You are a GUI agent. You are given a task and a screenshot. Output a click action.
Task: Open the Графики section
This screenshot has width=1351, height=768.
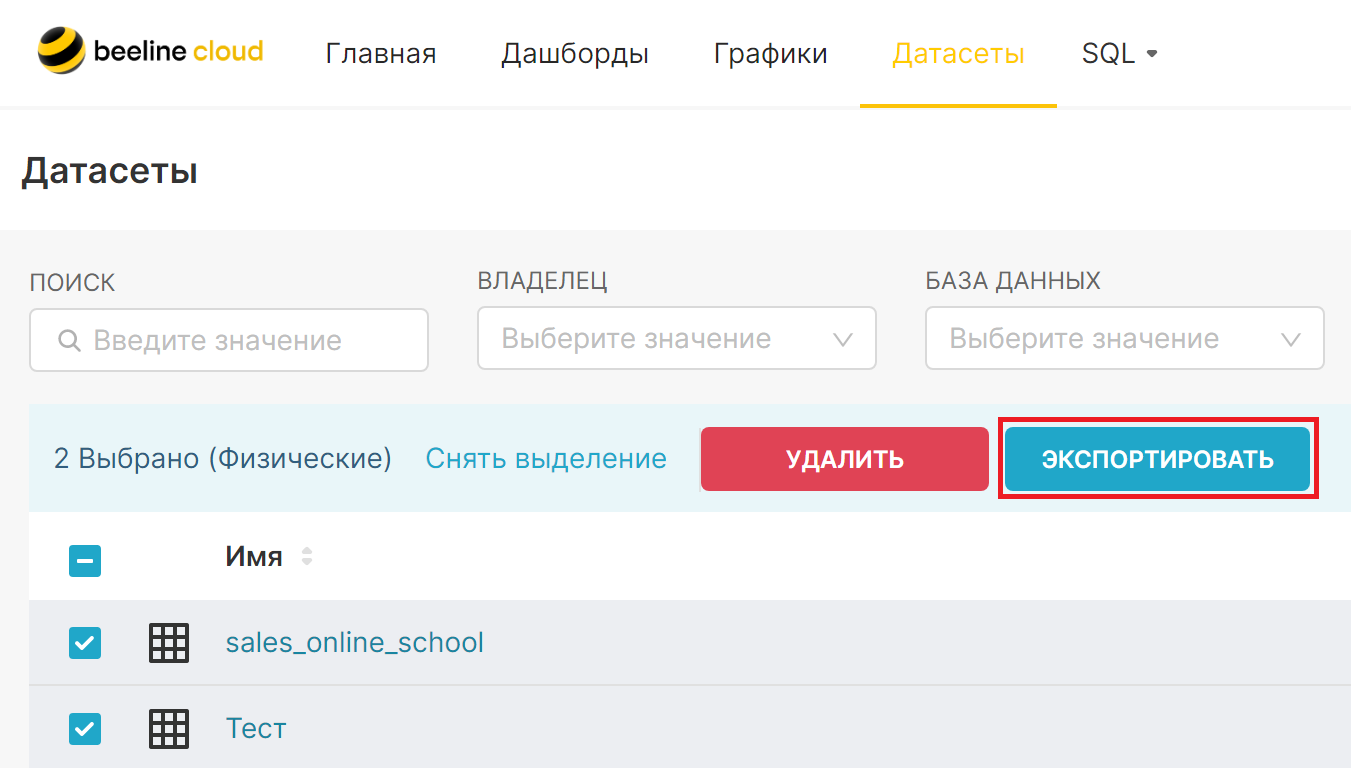click(771, 53)
